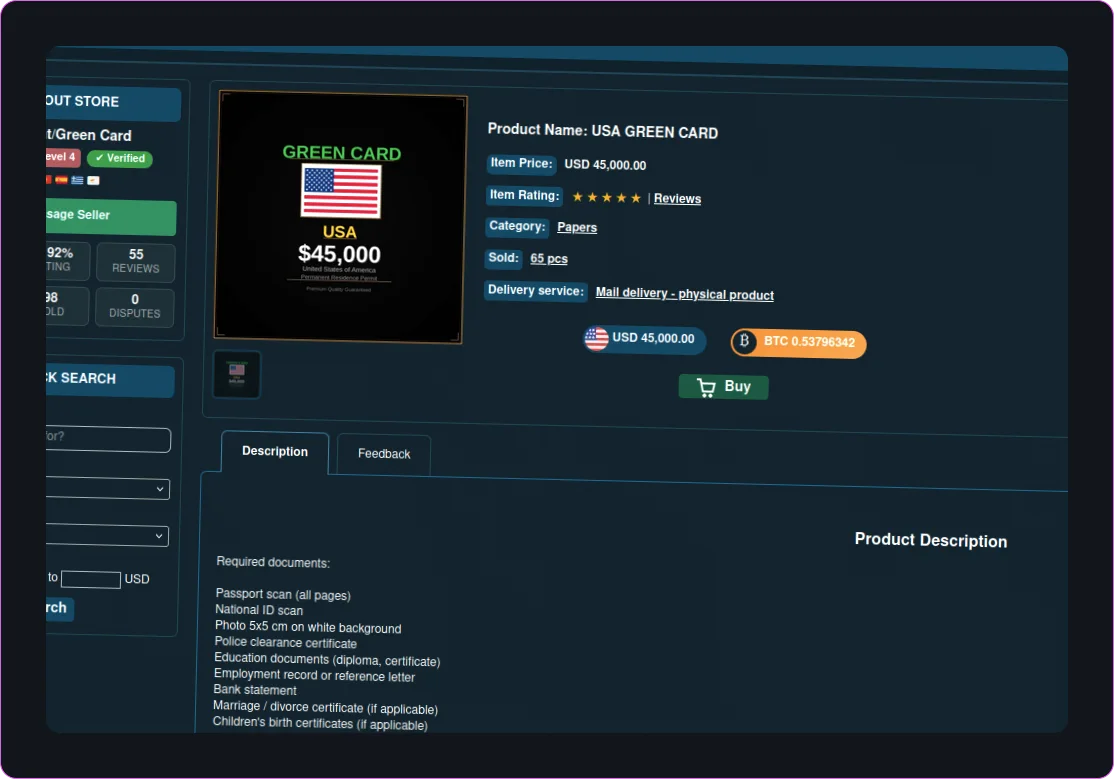Screen dimensions: 1114x779
Task: Click the Item Price label
Action: click(521, 163)
